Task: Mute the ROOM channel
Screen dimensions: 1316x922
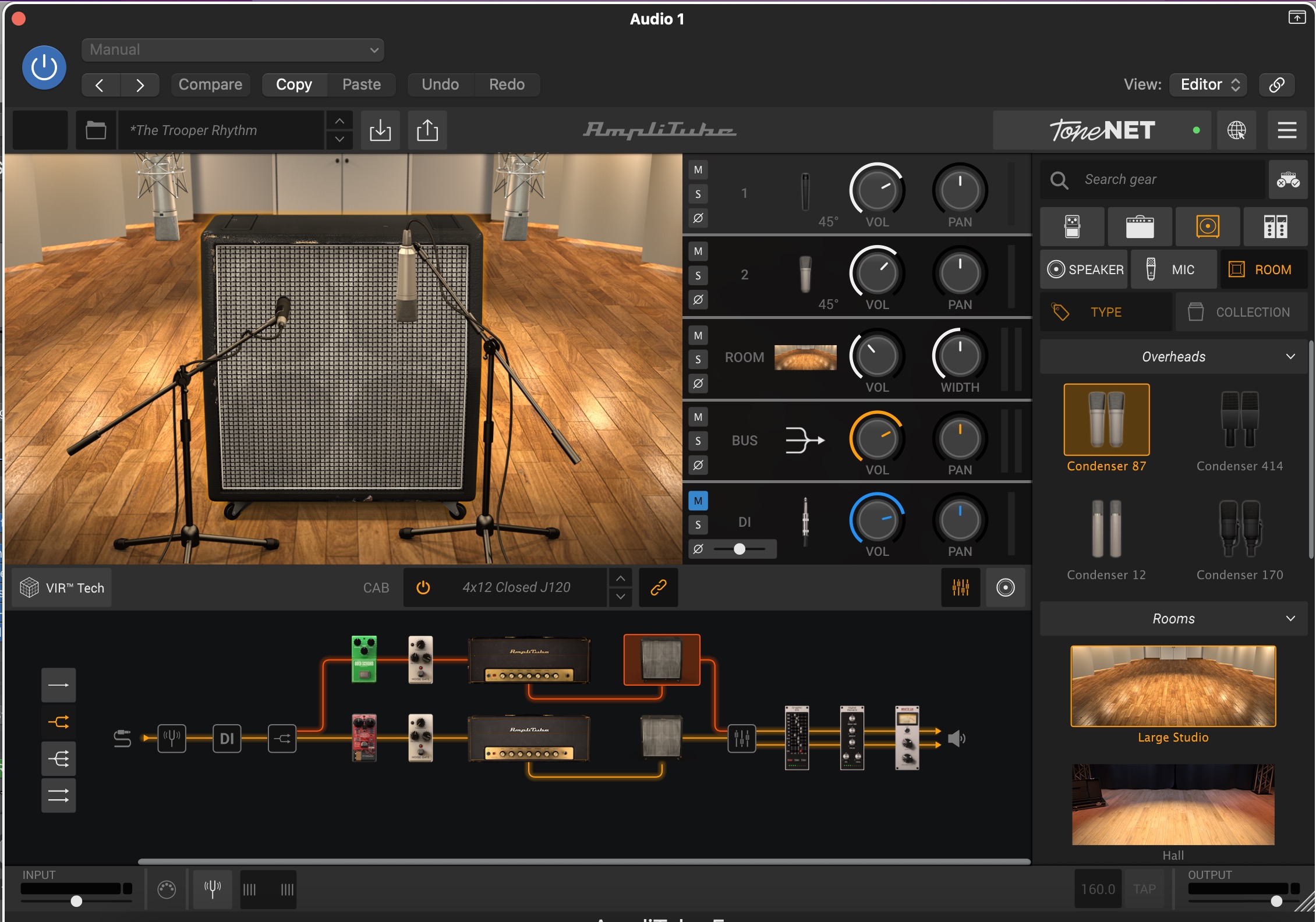Action: tap(698, 335)
